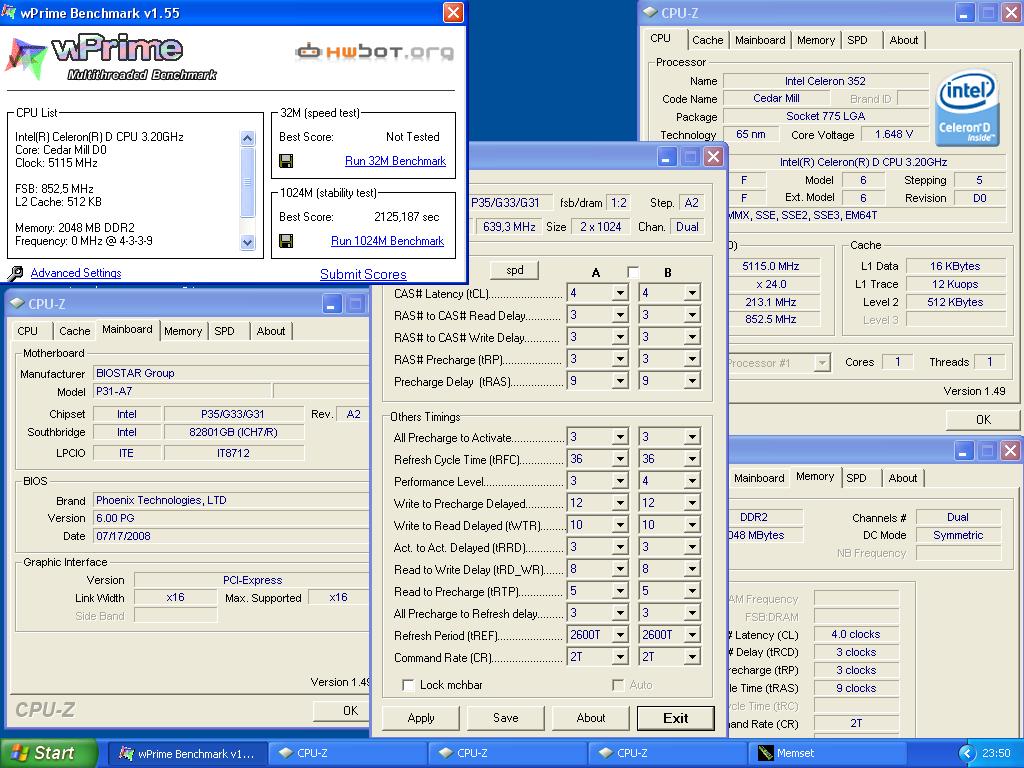Open CAS# Latency (tCL) column A dropdown
This screenshot has height=768, width=1024.
(620, 293)
